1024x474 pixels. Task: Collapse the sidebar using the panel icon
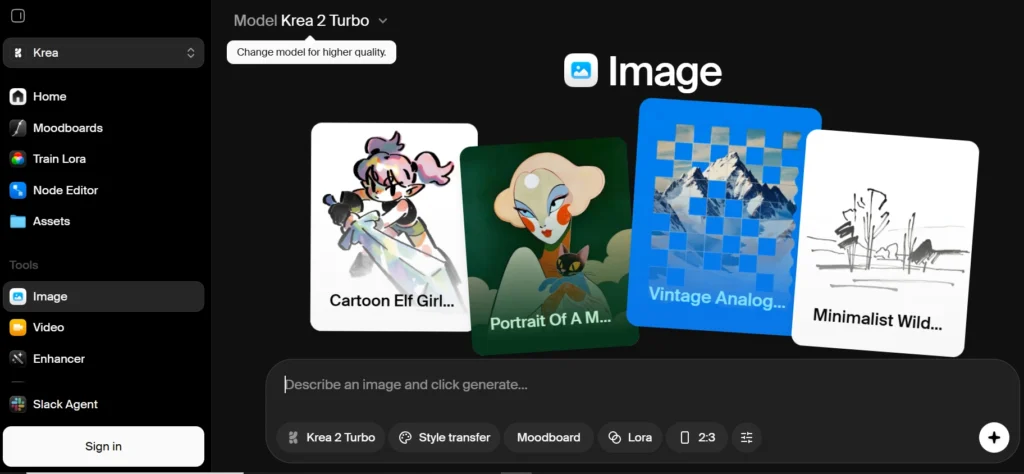click(18, 16)
